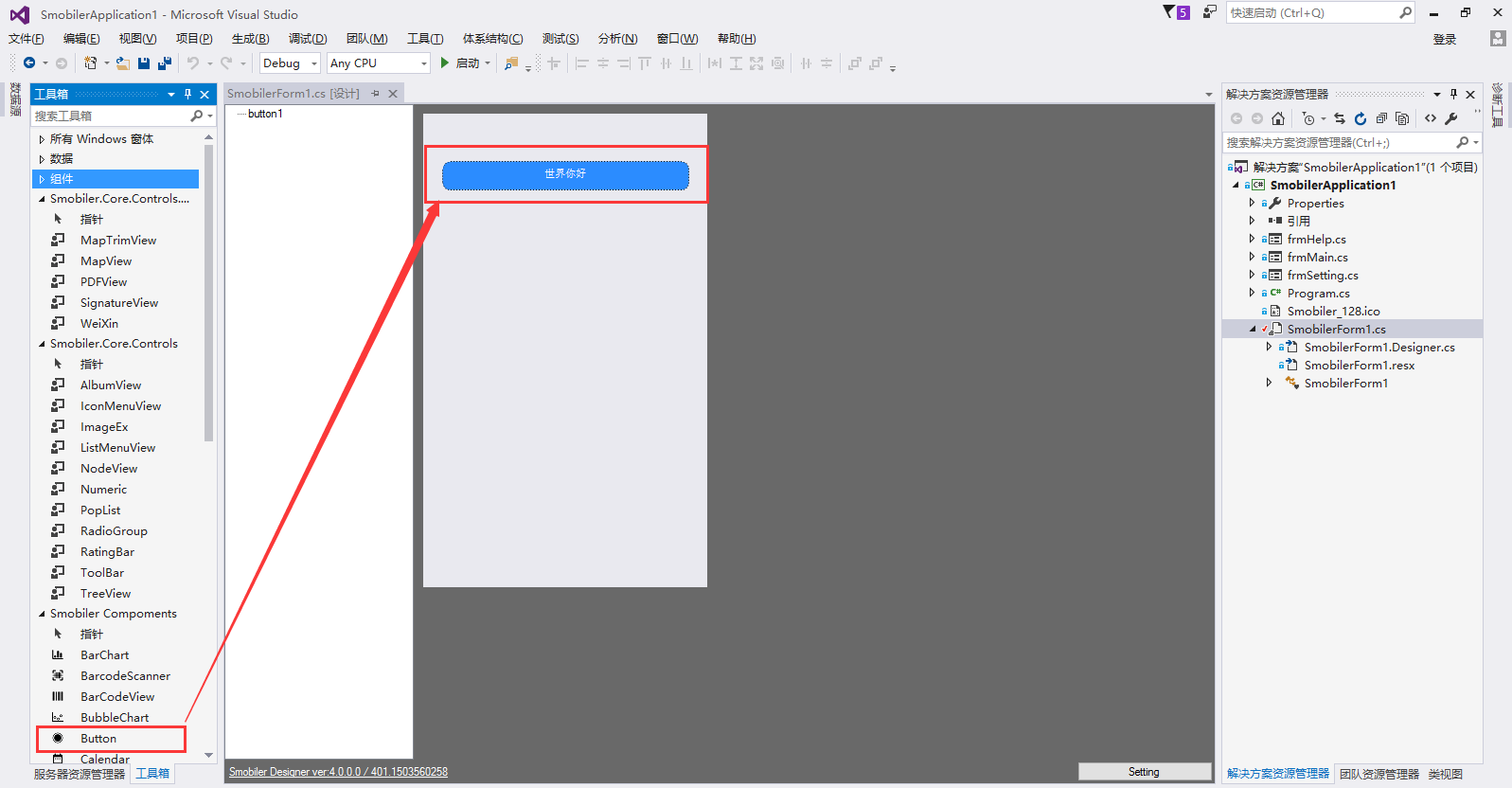Viewport: 1512px width, 788px height.
Task: Save all files
Action: (x=165, y=63)
